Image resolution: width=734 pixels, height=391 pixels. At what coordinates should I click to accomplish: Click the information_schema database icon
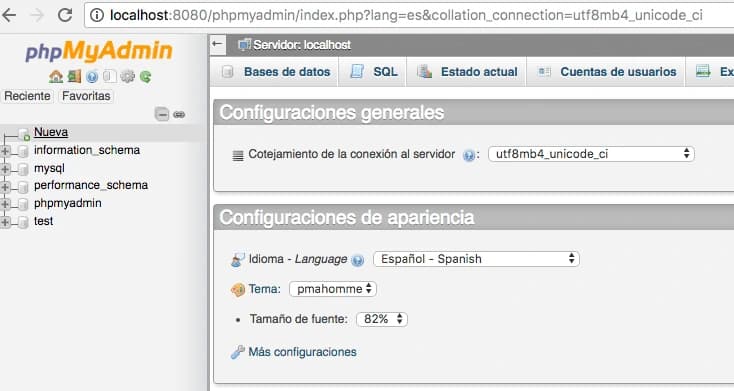(x=23, y=151)
